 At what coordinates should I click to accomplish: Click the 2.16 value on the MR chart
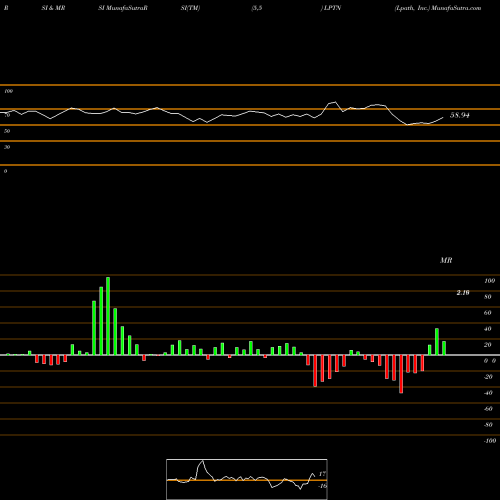click(x=463, y=293)
